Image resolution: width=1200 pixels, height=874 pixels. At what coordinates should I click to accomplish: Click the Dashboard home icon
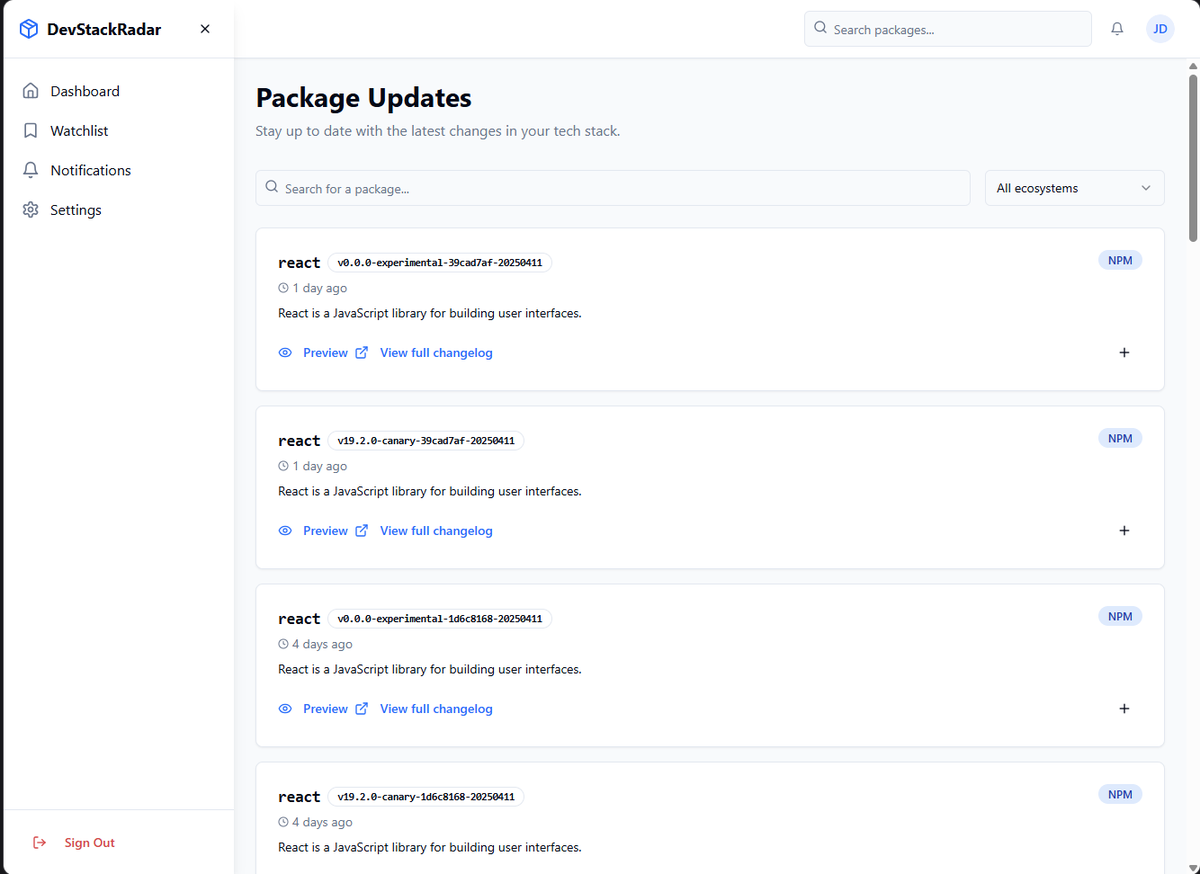(31, 91)
